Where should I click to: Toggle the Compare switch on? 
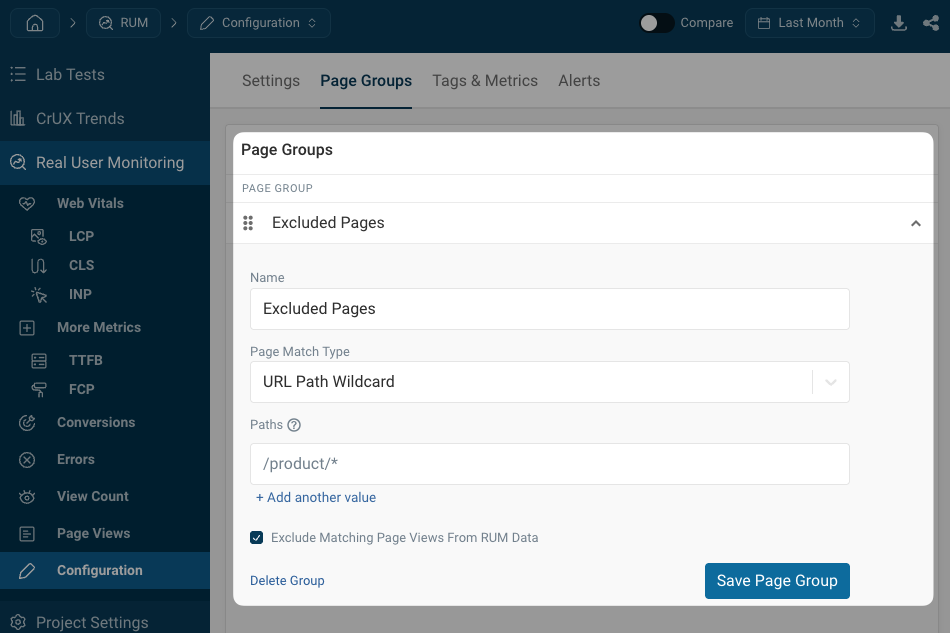tap(656, 22)
